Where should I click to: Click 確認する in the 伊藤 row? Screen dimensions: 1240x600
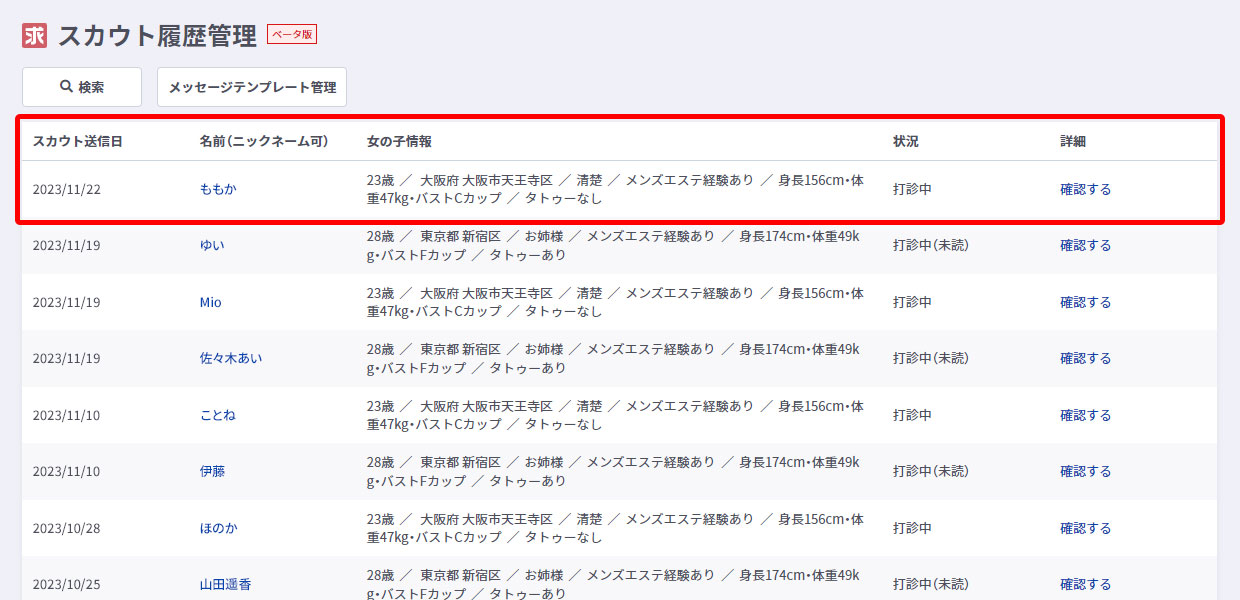click(1085, 471)
